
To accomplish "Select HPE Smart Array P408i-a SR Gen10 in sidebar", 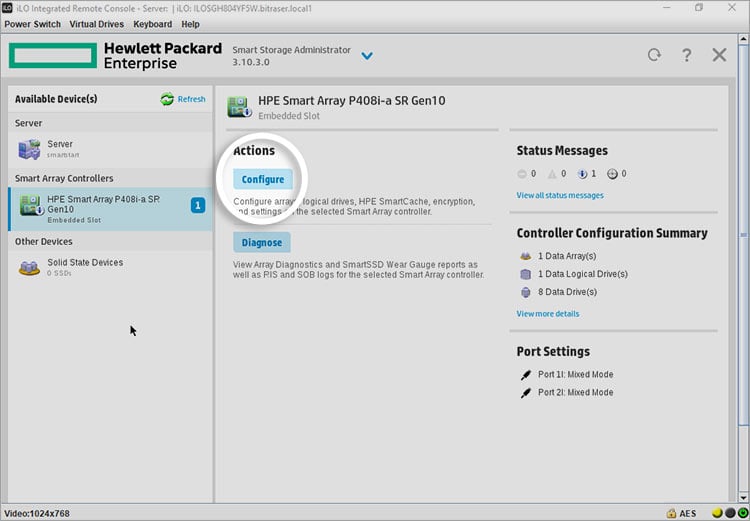I will tap(110, 209).
